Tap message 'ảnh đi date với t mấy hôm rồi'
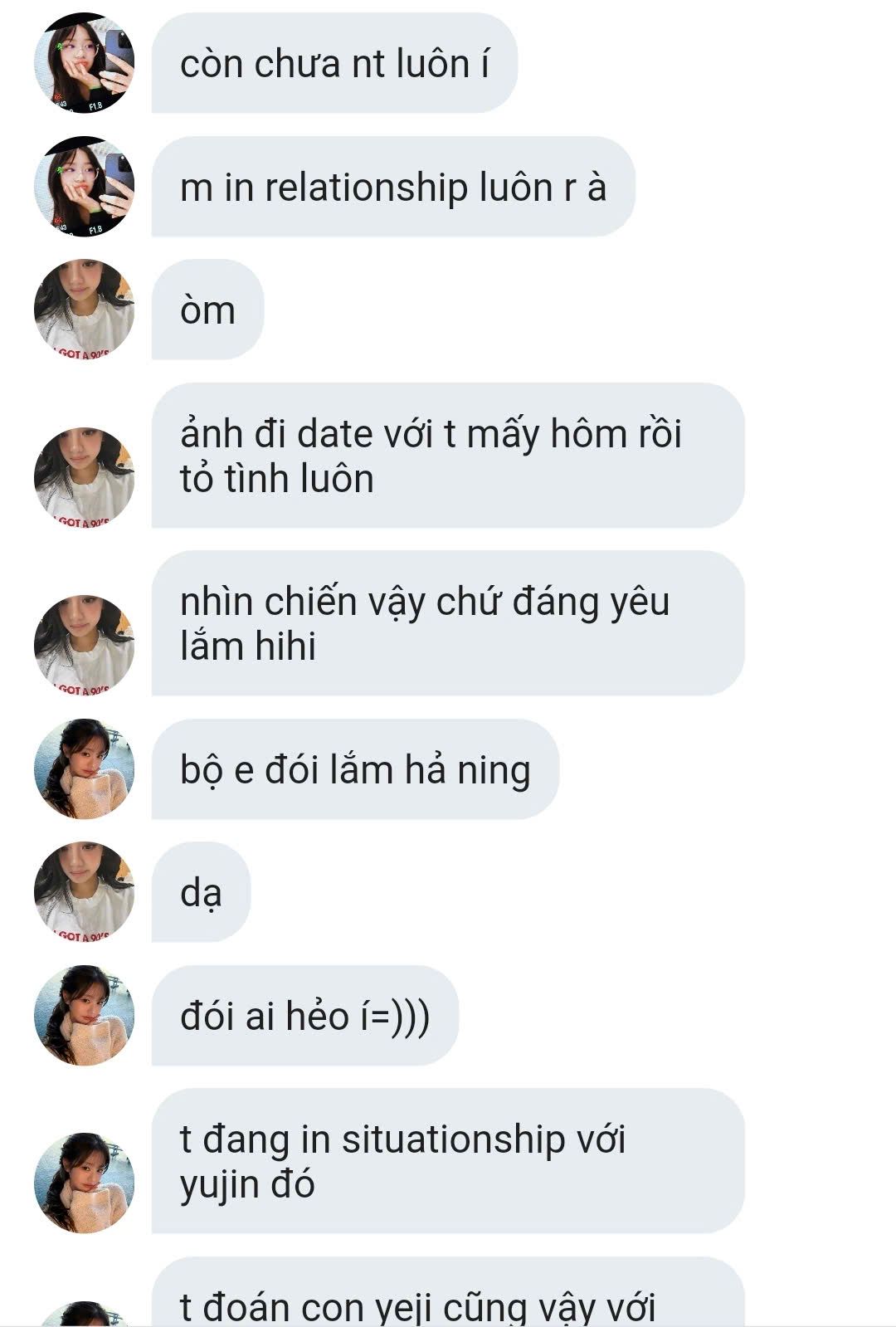The image size is (896, 1327). (x=448, y=456)
